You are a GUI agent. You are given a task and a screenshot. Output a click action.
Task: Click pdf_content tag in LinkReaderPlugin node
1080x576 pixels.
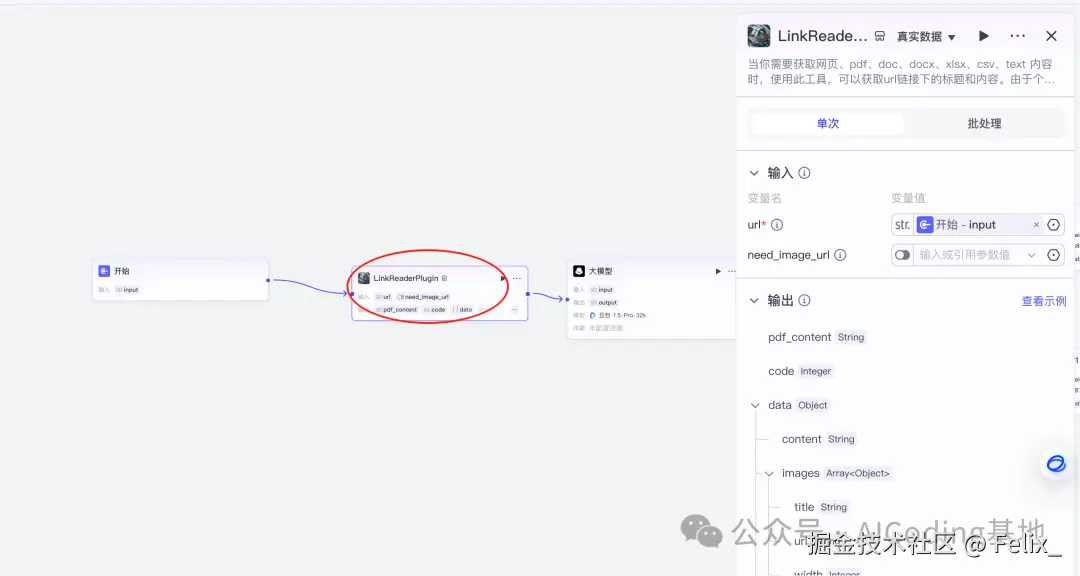click(x=397, y=310)
